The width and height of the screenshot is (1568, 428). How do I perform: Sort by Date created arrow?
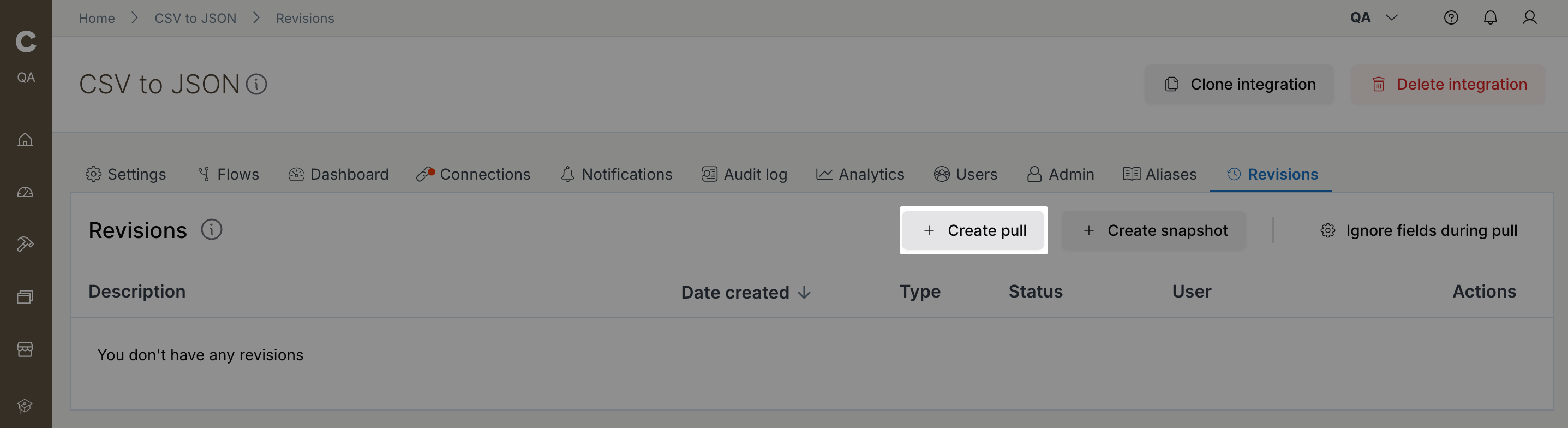(804, 293)
